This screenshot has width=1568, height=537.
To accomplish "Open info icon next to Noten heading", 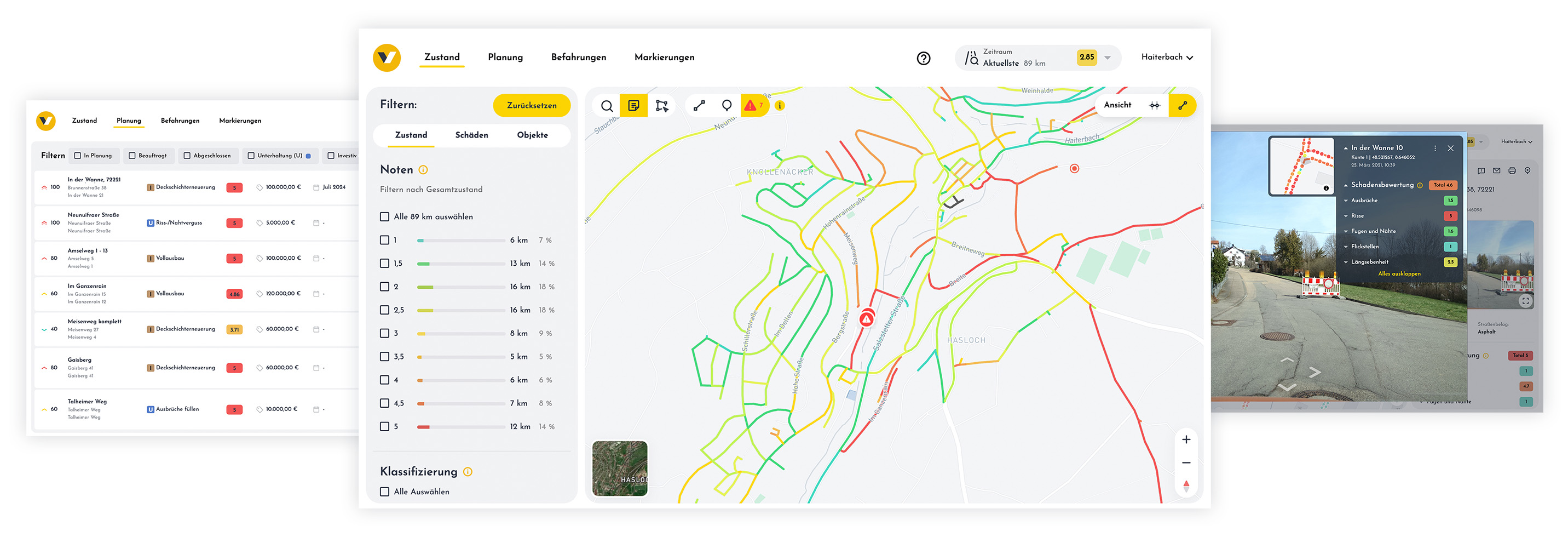I will (423, 170).
